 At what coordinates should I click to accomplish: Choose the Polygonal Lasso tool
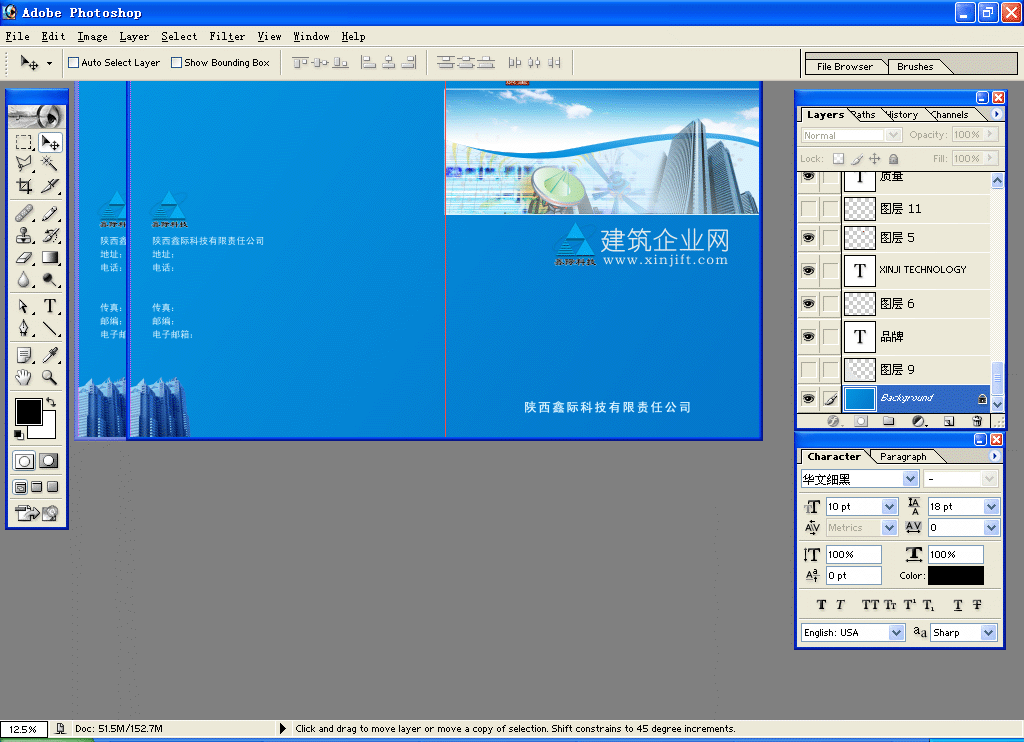(24, 163)
